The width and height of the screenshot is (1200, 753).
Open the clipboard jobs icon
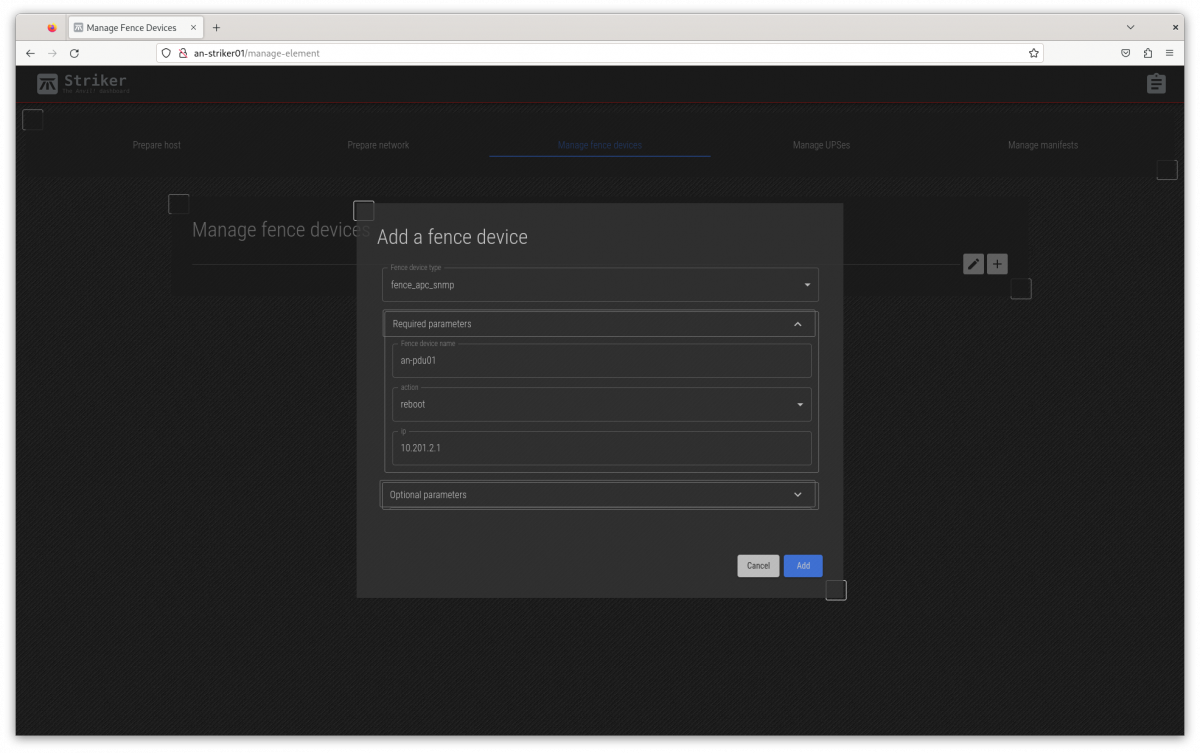pyautogui.click(x=1156, y=84)
